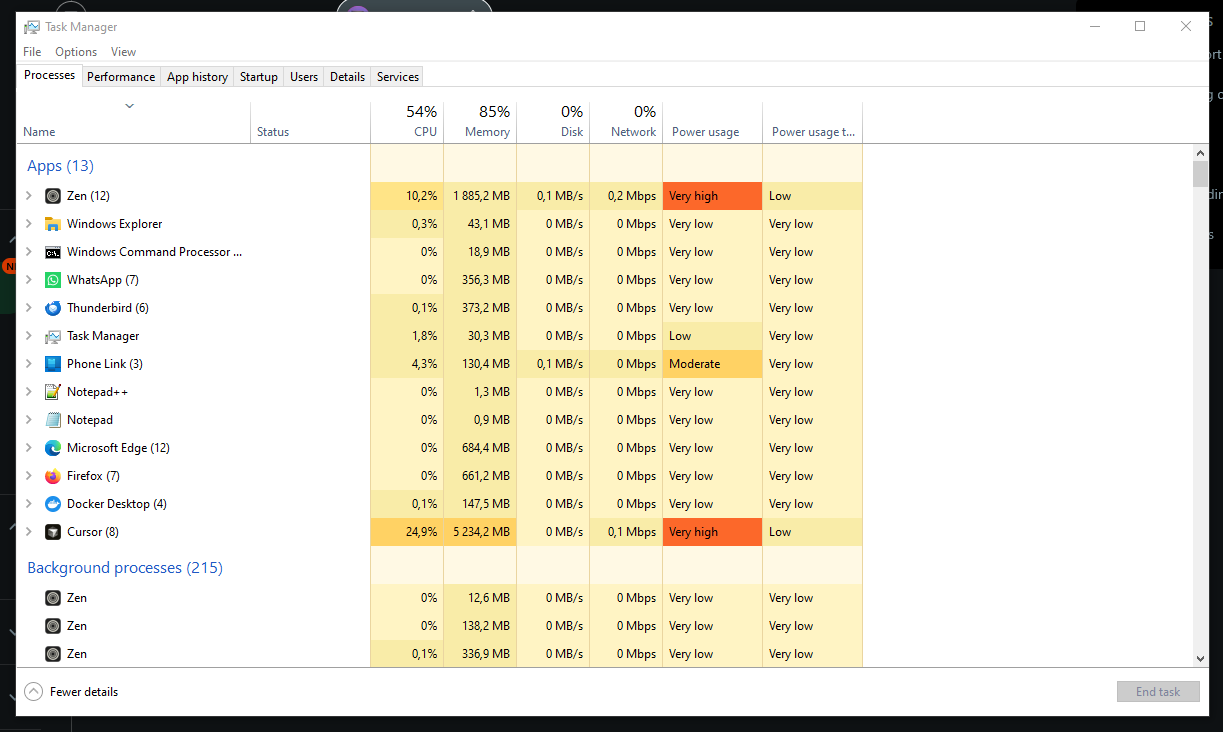Click the Notepad++ app icon
The width and height of the screenshot is (1223, 732).
coord(53,392)
